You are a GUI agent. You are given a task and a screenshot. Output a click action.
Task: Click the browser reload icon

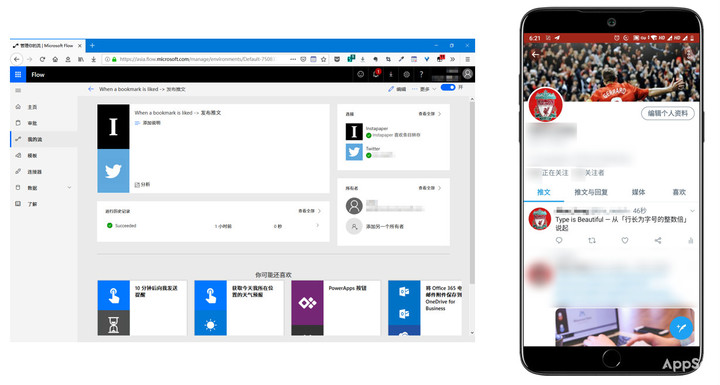click(x=42, y=59)
